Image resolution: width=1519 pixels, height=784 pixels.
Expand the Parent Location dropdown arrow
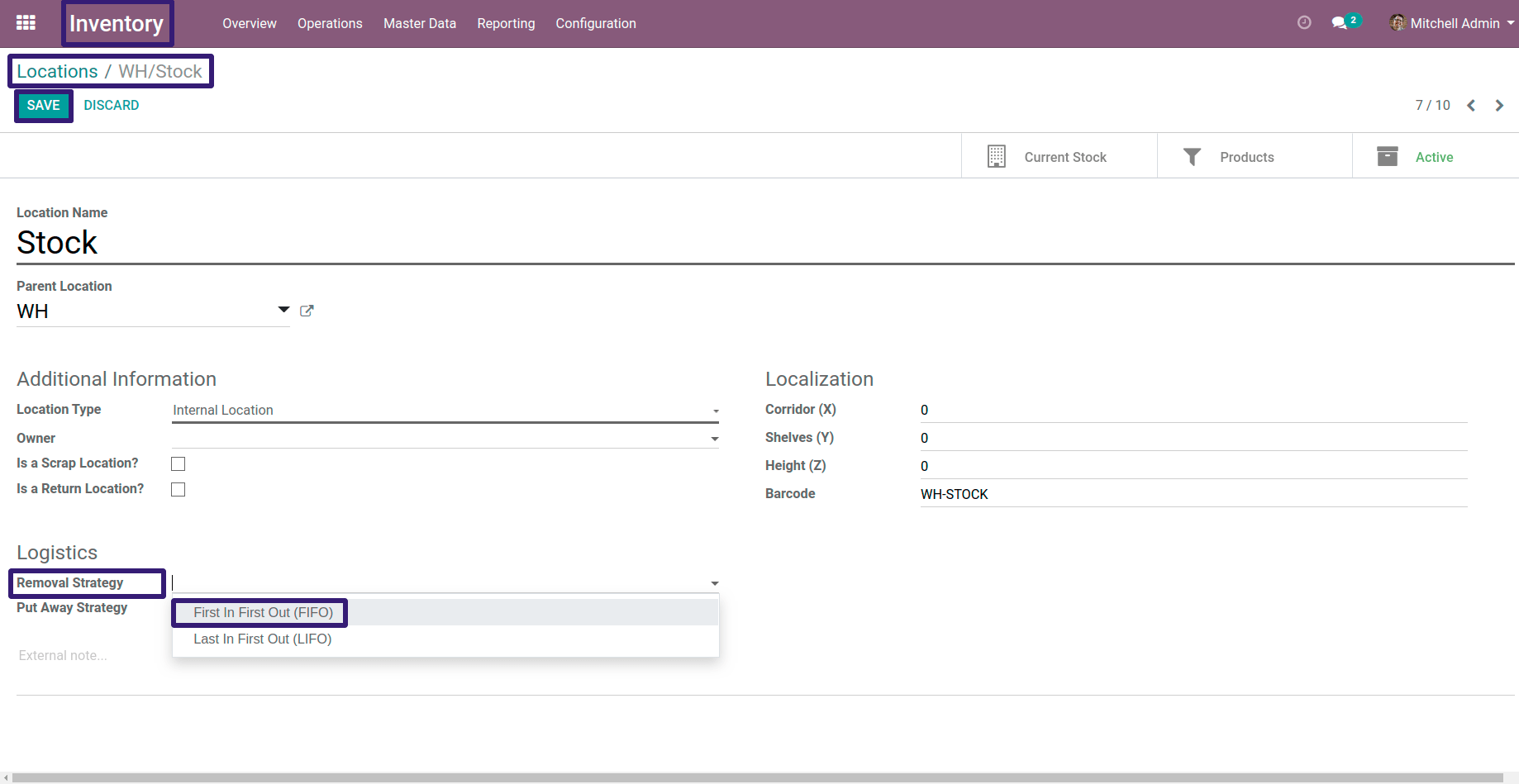coord(283,310)
